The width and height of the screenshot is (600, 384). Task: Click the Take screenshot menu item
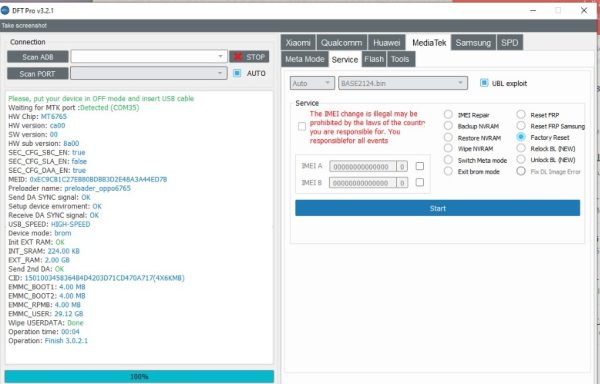[x=24, y=26]
